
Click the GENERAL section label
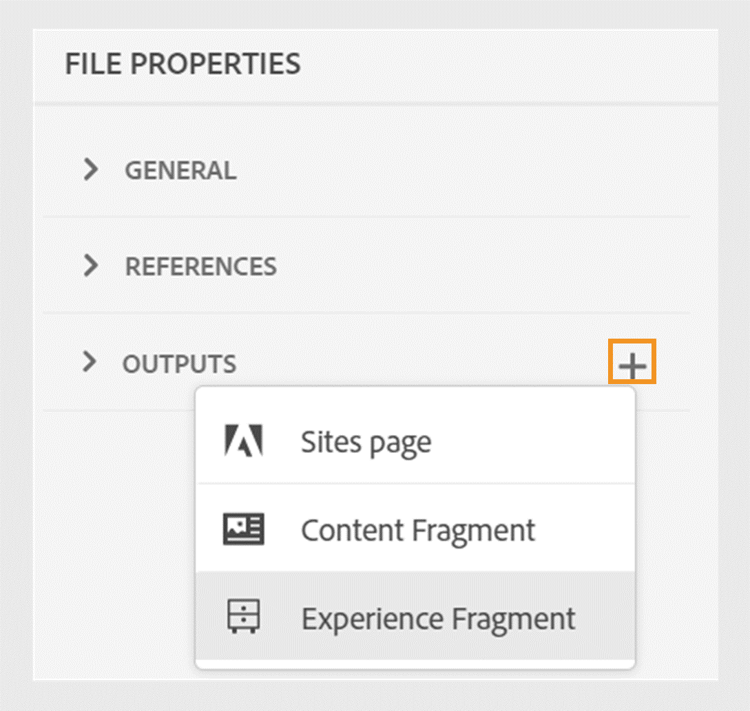click(180, 170)
